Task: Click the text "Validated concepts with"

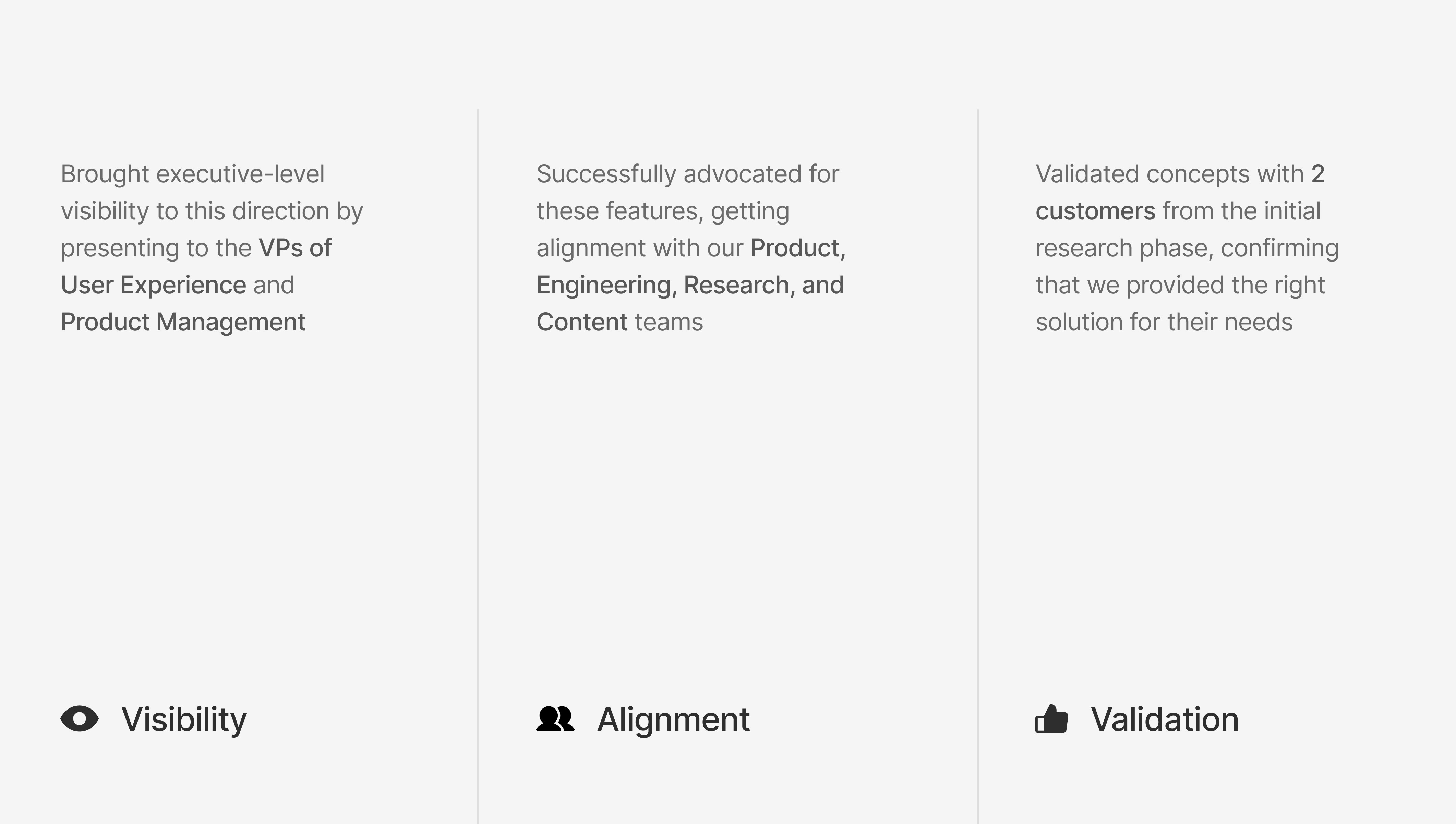Action: [1170, 174]
